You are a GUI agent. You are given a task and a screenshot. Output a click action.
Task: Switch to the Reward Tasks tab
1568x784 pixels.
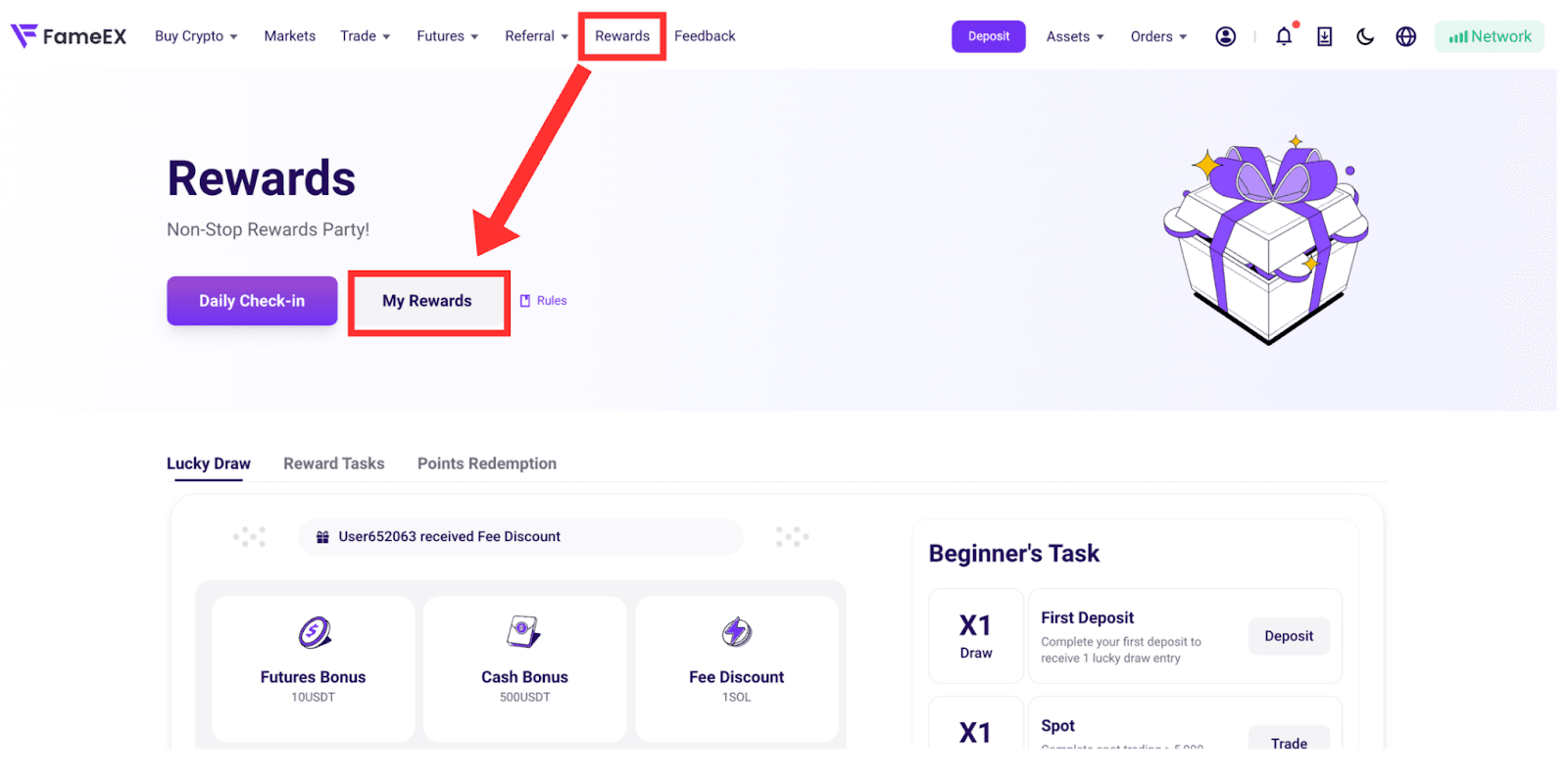coord(334,464)
